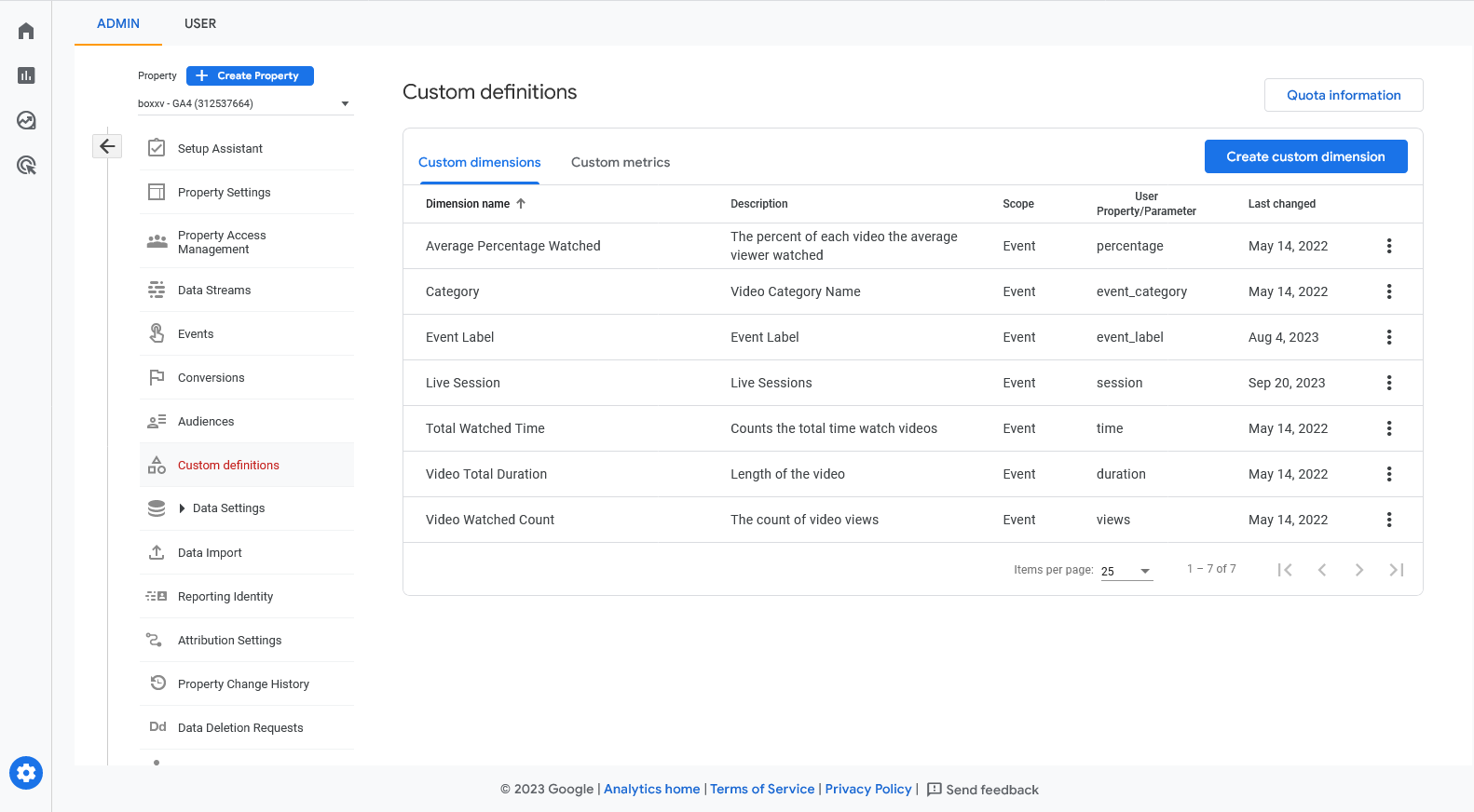The height and width of the screenshot is (812, 1474).
Task: Click the Average Percentage Watched dimension name
Action: point(513,246)
